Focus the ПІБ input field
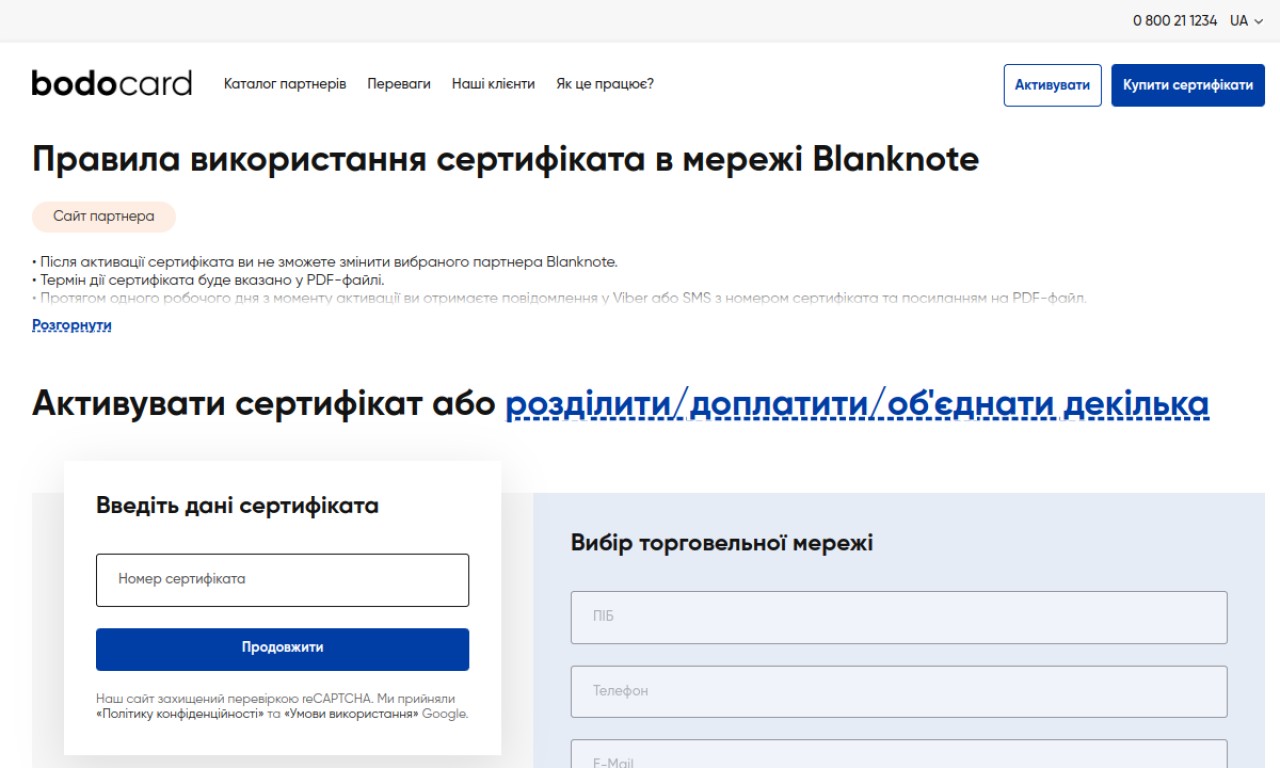1280x768 pixels. [x=899, y=617]
